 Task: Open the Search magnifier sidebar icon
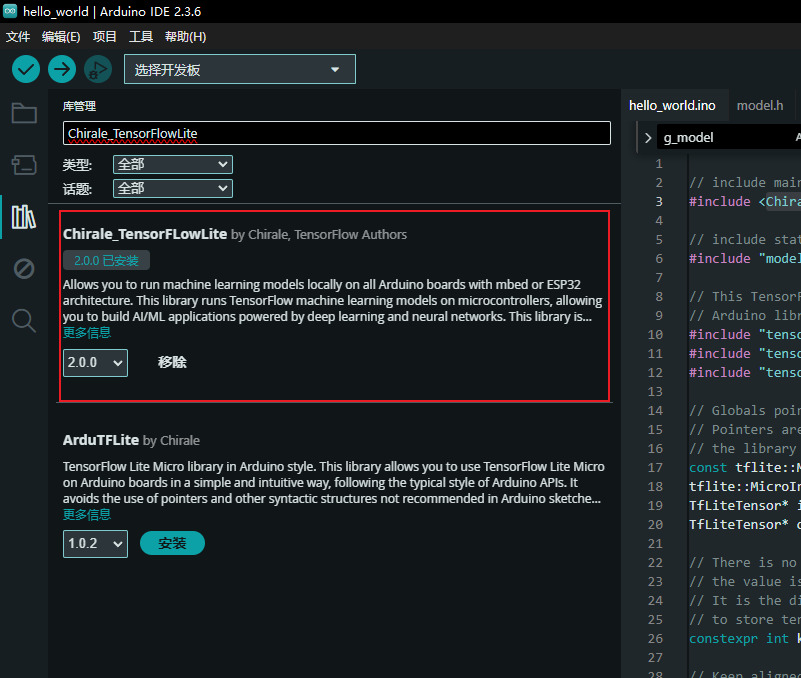pos(24,320)
